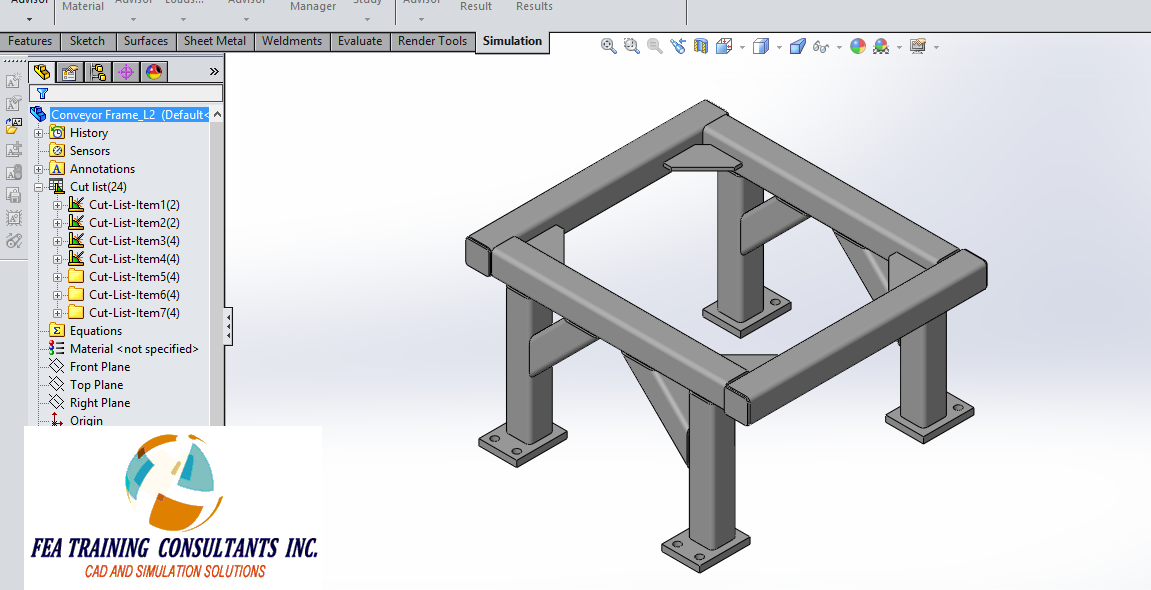This screenshot has width=1151, height=590.
Task: Open View Settings dropdown arrow
Action: pos(936,48)
